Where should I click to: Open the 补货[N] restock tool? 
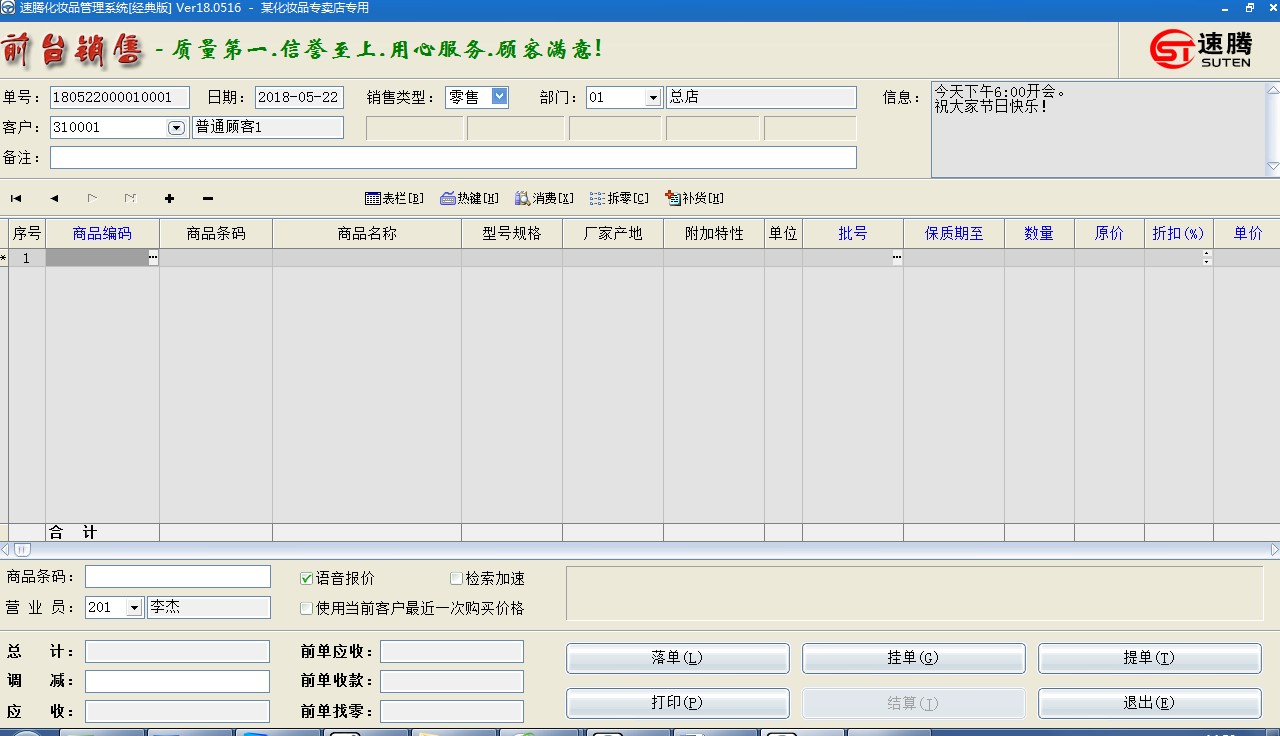click(694, 198)
